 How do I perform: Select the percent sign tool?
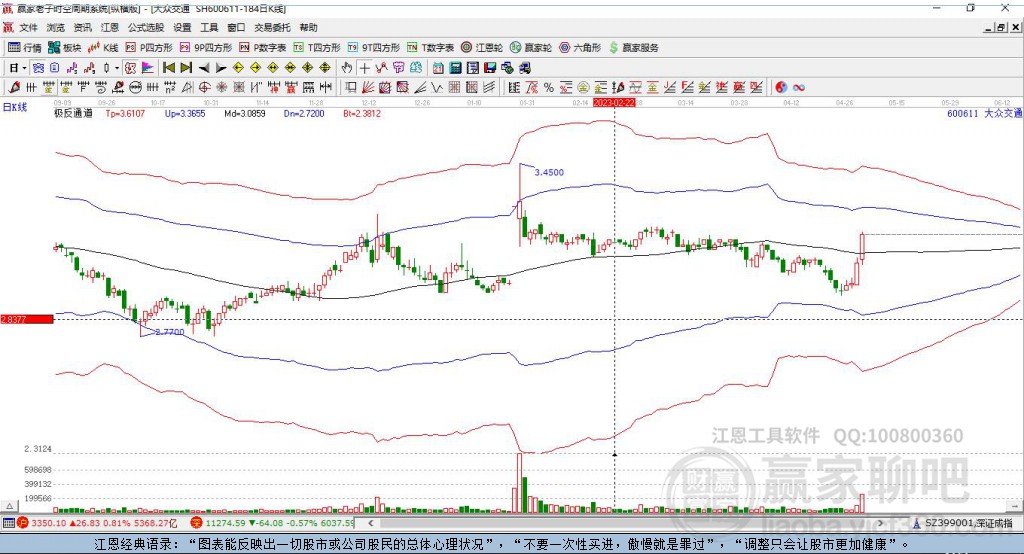tap(549, 87)
